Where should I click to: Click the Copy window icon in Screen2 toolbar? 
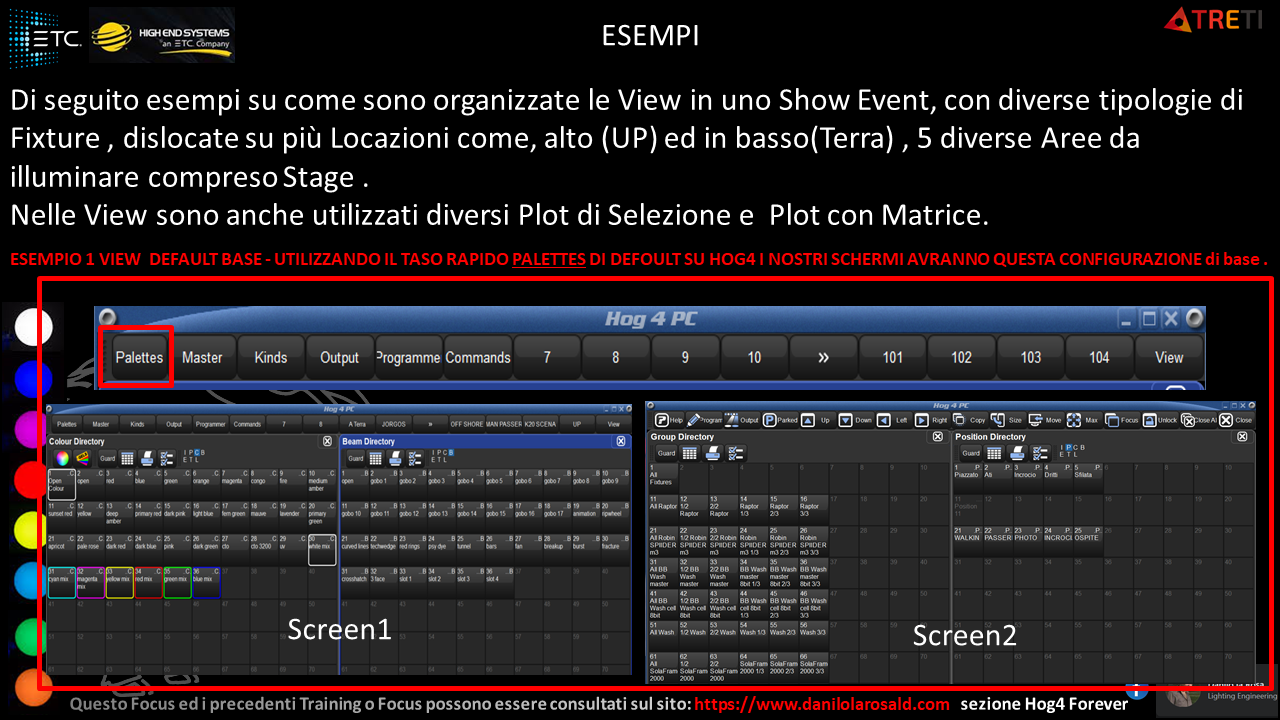pos(959,420)
